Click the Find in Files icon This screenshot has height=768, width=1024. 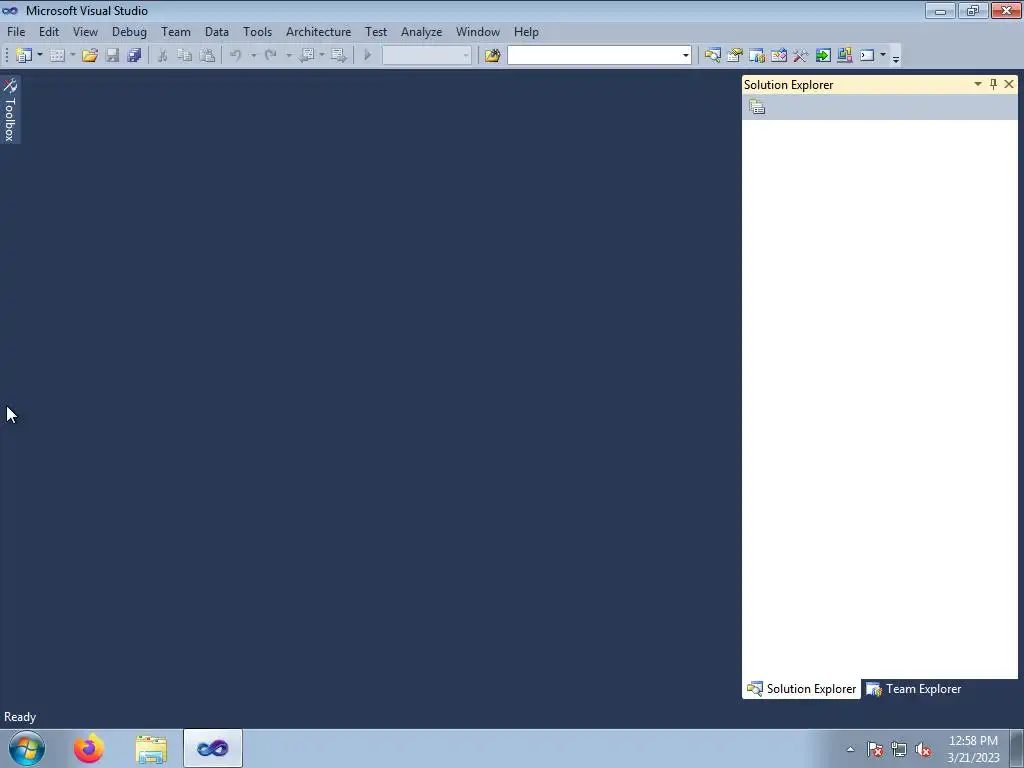(x=492, y=56)
